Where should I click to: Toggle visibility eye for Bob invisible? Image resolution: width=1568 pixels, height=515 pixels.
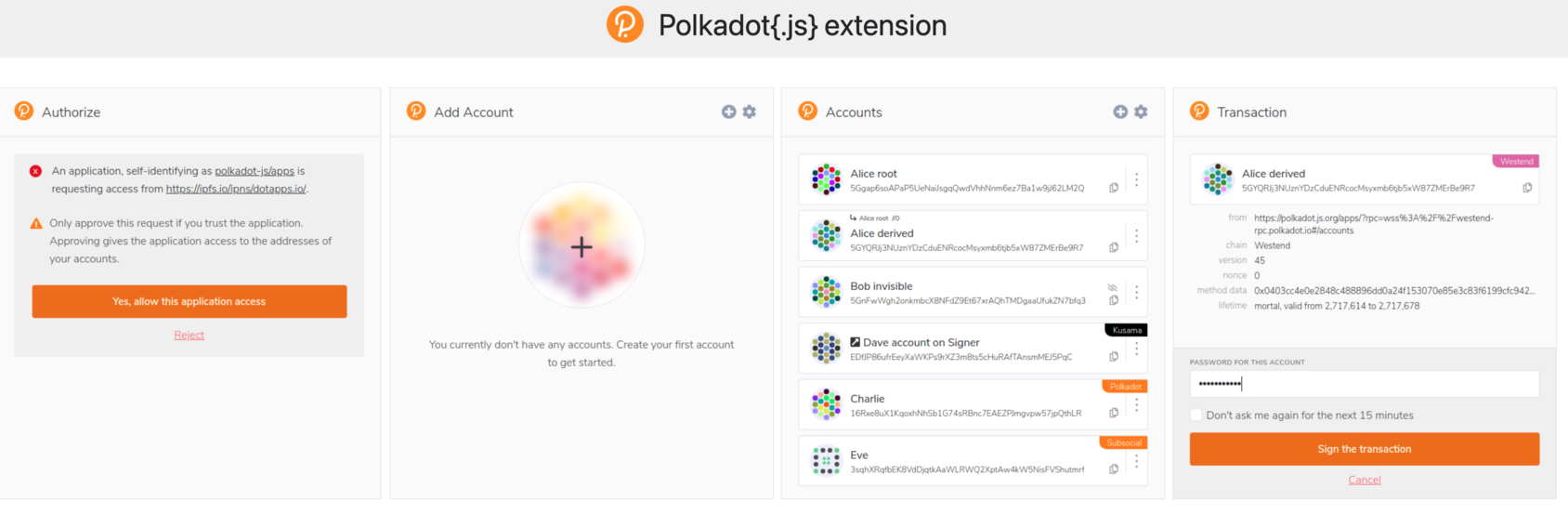click(1113, 287)
